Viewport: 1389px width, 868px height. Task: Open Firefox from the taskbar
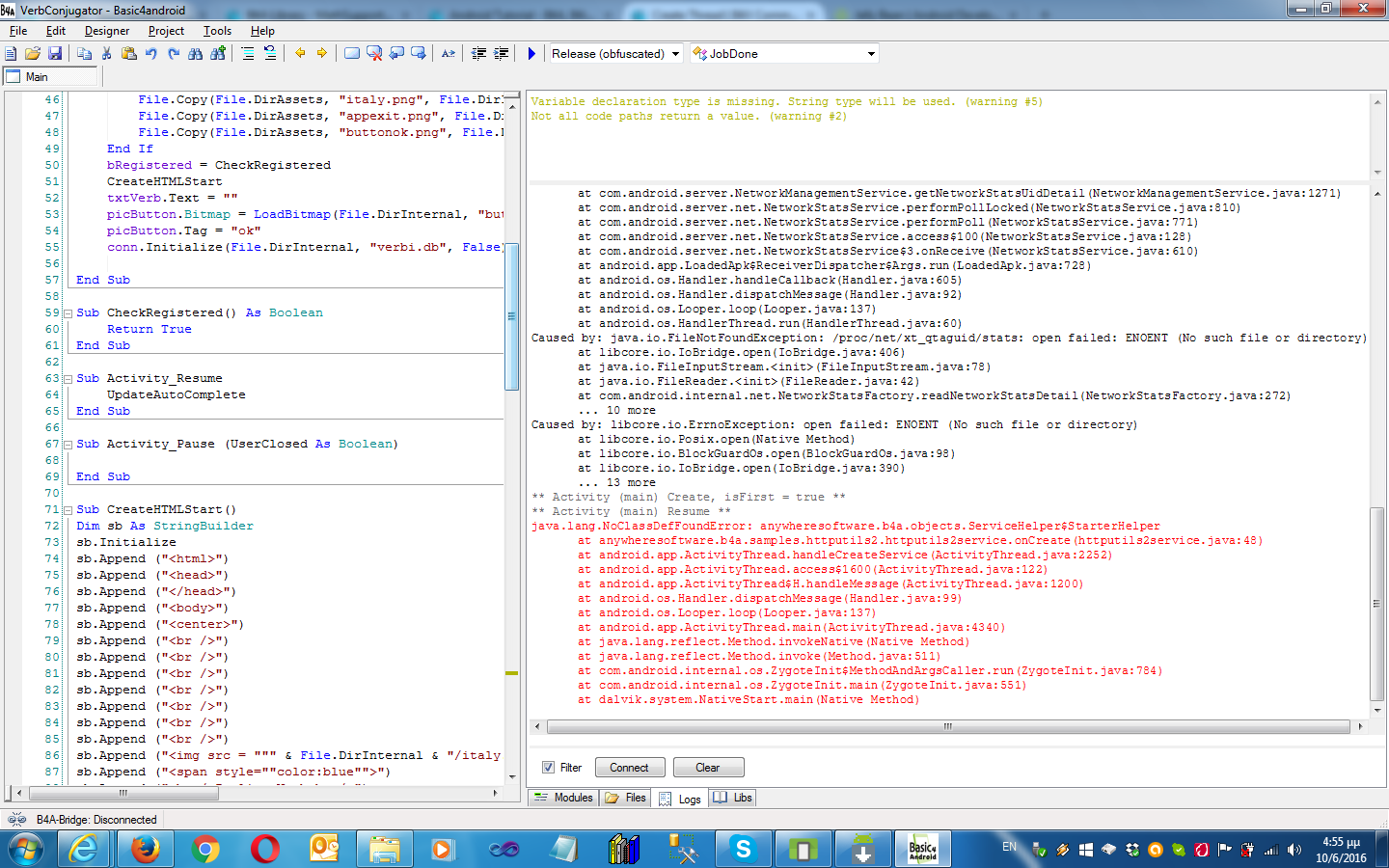(145, 850)
